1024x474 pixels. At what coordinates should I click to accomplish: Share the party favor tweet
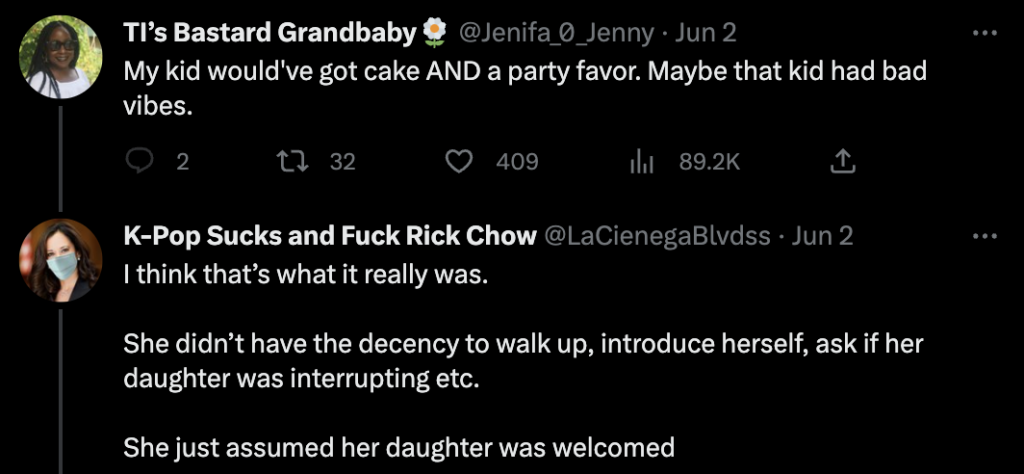[x=842, y=161]
